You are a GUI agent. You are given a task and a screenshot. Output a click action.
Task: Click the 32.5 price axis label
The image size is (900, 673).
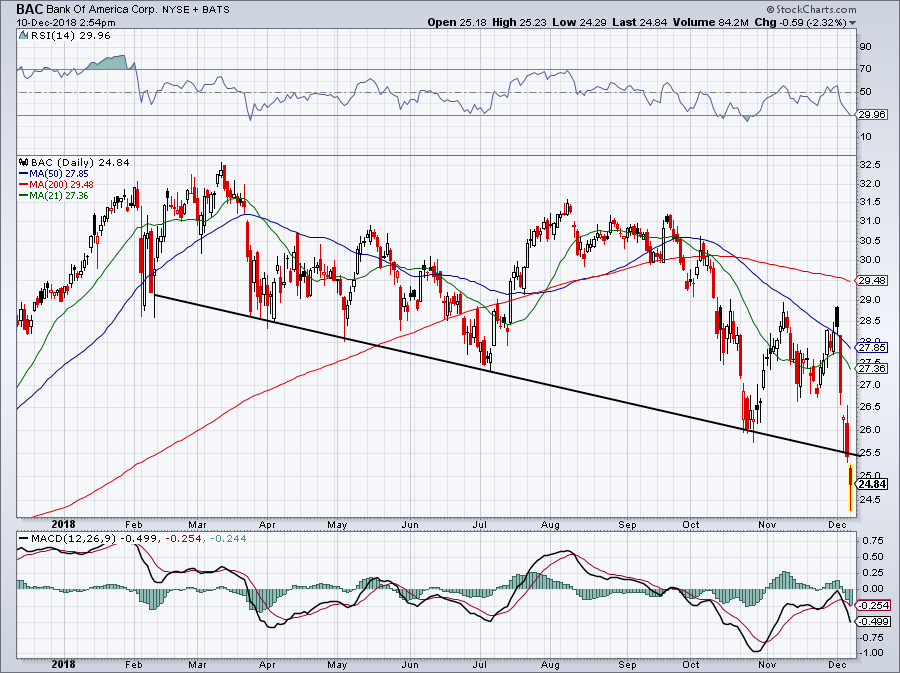(x=871, y=165)
